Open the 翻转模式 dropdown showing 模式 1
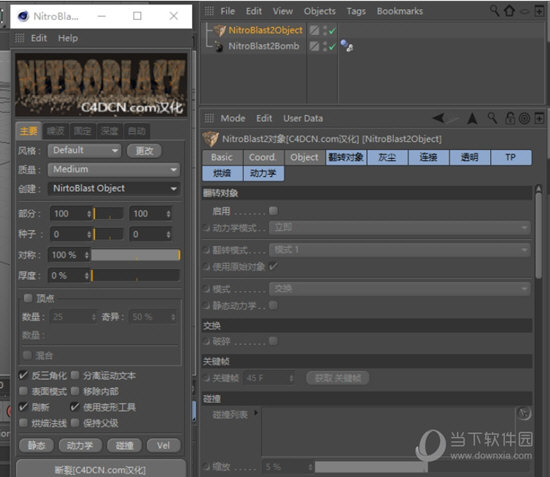 400,250
